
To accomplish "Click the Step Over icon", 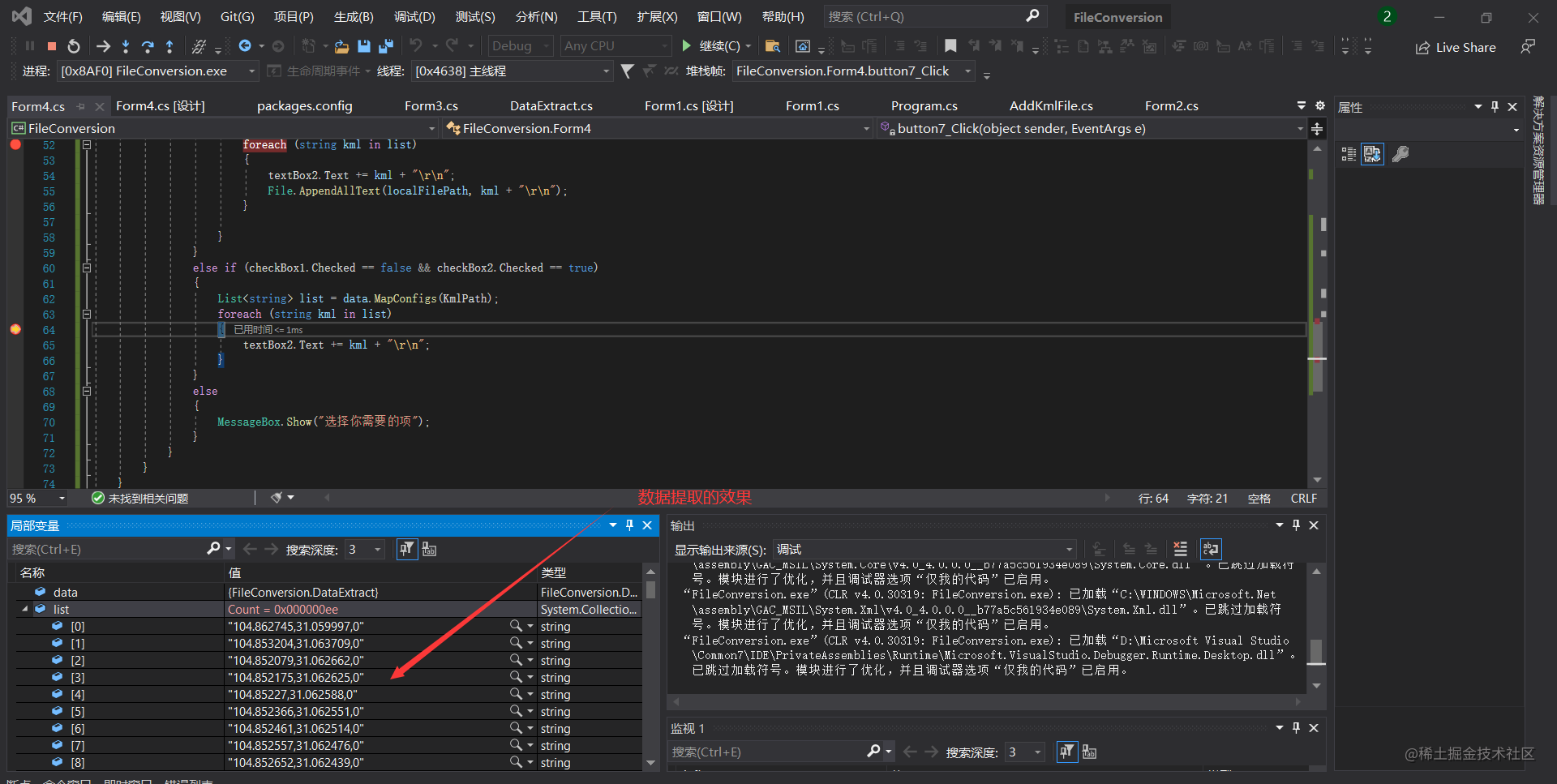I will pyautogui.click(x=148, y=46).
